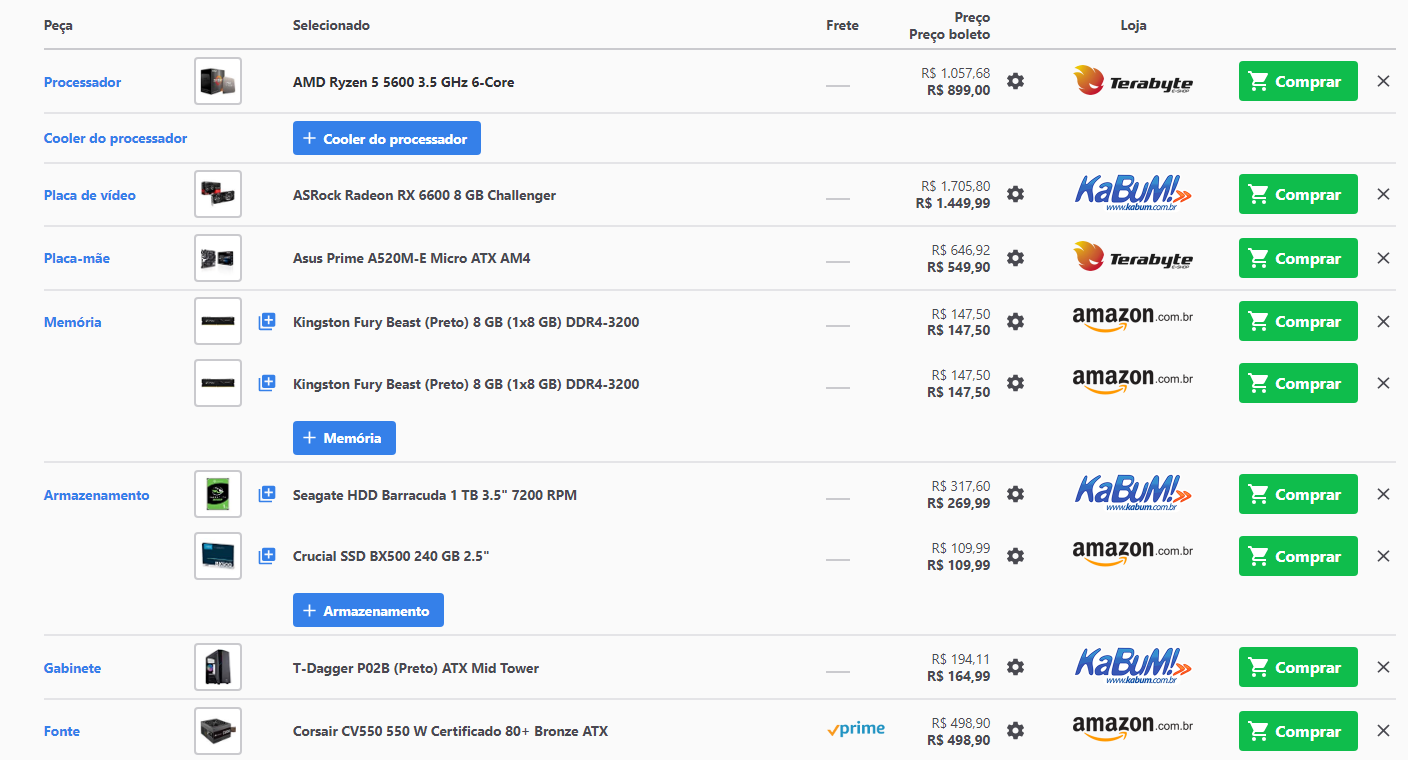1408x760 pixels.
Task: Click the blue plus Memória add button
Action: (x=344, y=438)
